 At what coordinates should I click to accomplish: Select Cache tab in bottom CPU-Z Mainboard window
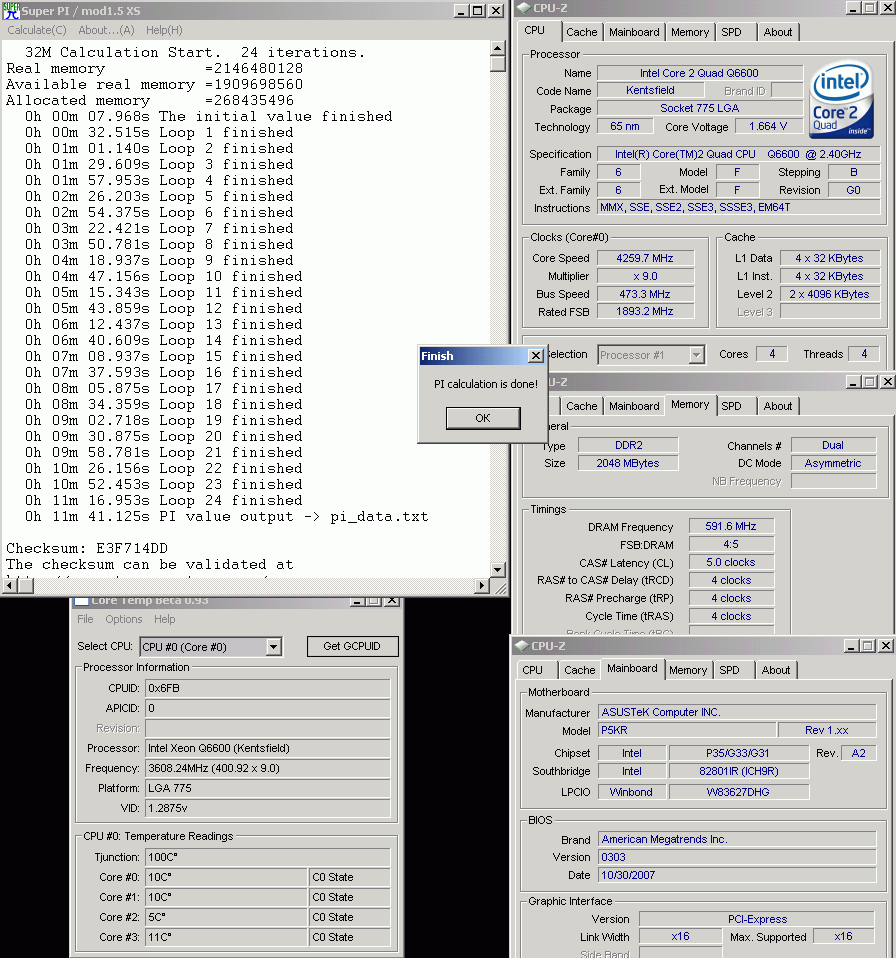580,670
